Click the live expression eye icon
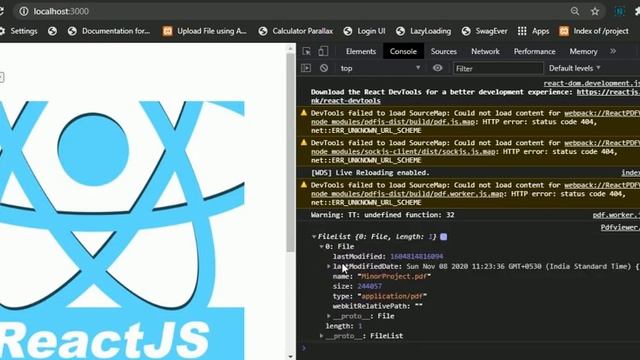 [x=438, y=68]
